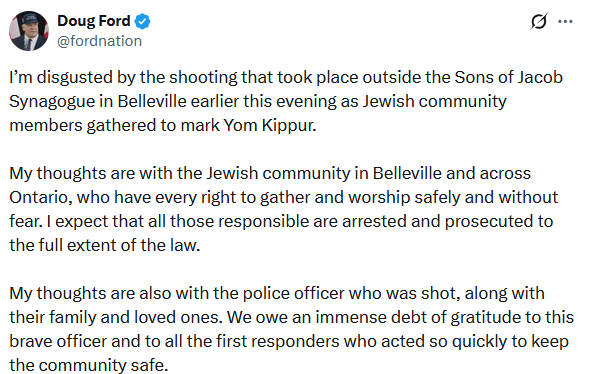Open Doug Ford's profile picture

(x=29, y=31)
